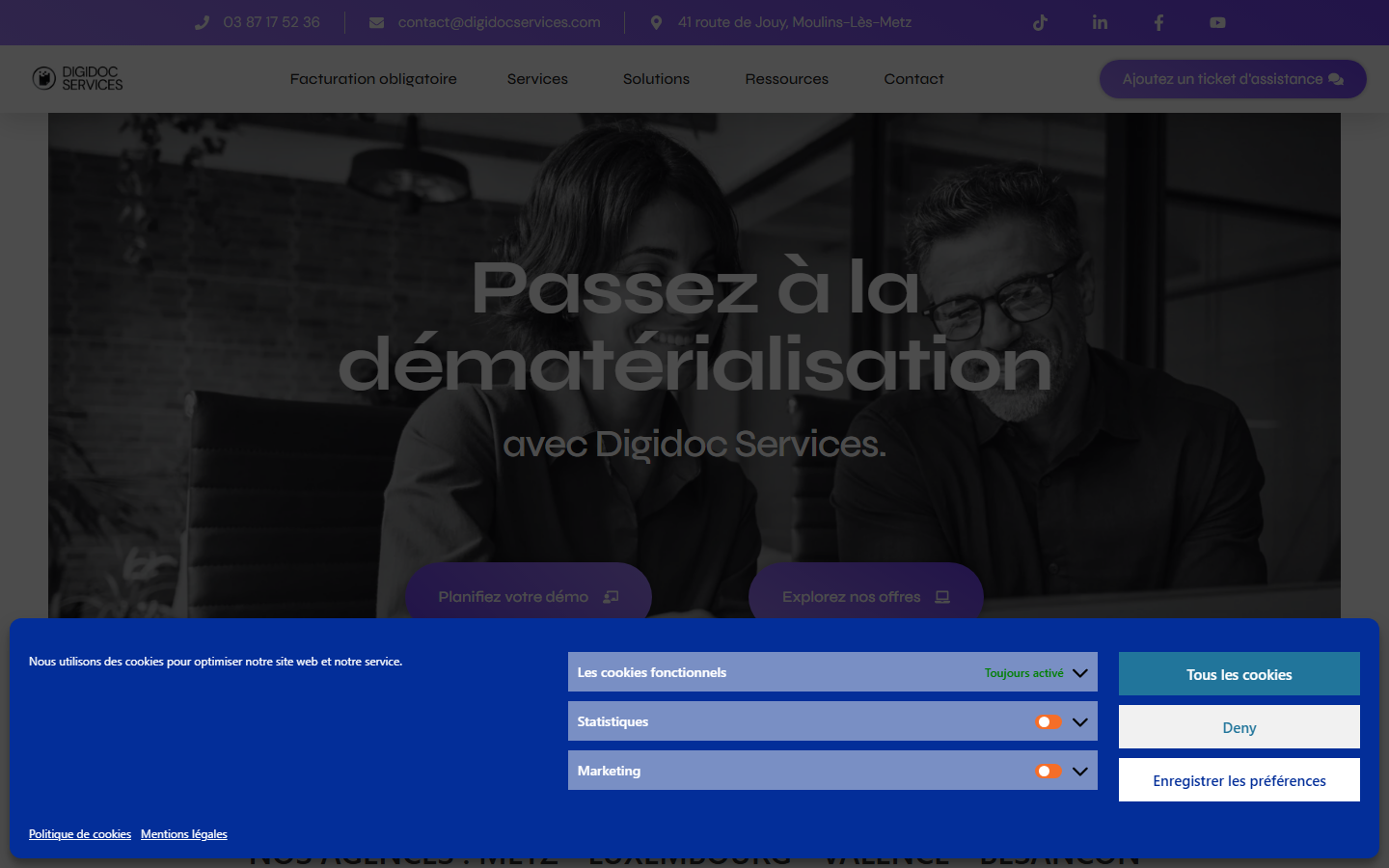Click the phone icon in top bar
Image resolution: width=1389 pixels, height=868 pixels.
(x=202, y=22)
